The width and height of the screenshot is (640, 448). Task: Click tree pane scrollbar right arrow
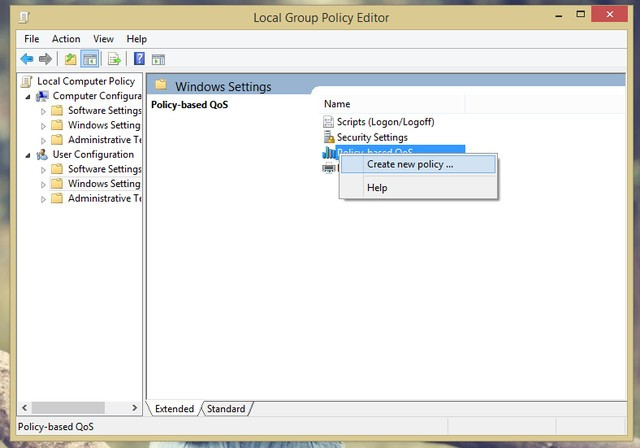click(x=135, y=408)
